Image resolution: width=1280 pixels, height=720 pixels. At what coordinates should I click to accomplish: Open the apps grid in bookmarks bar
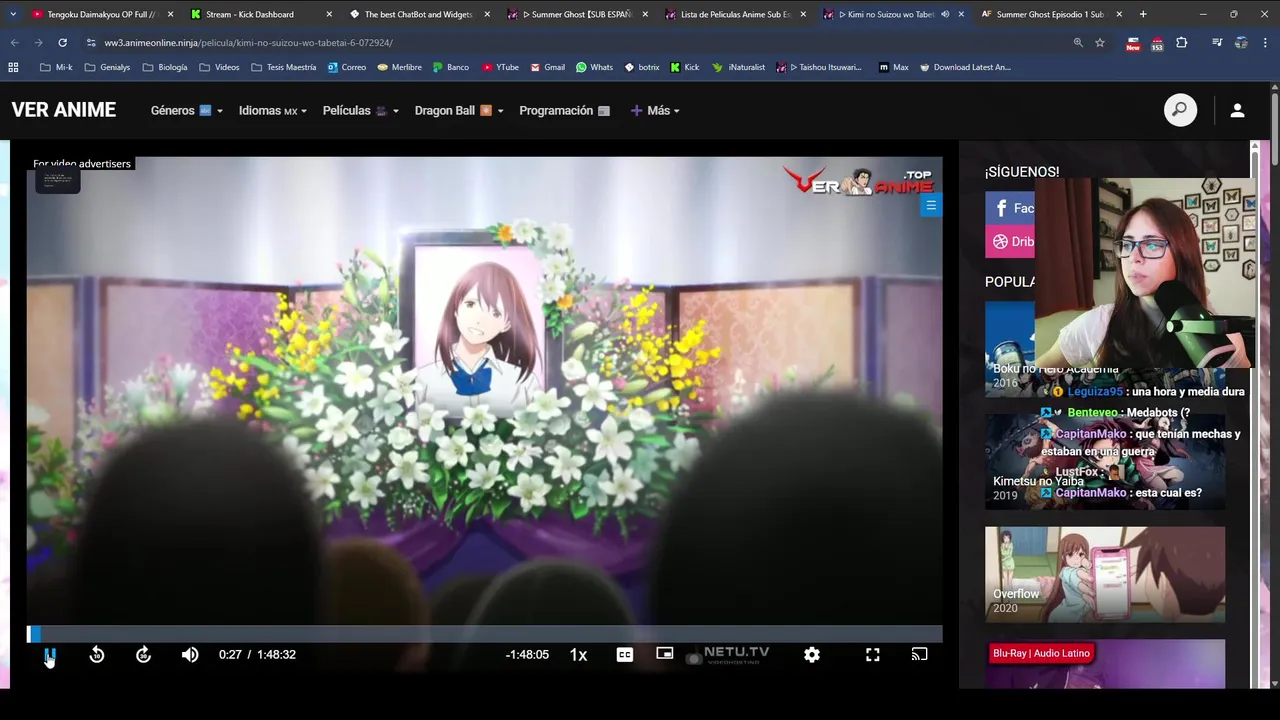13,67
